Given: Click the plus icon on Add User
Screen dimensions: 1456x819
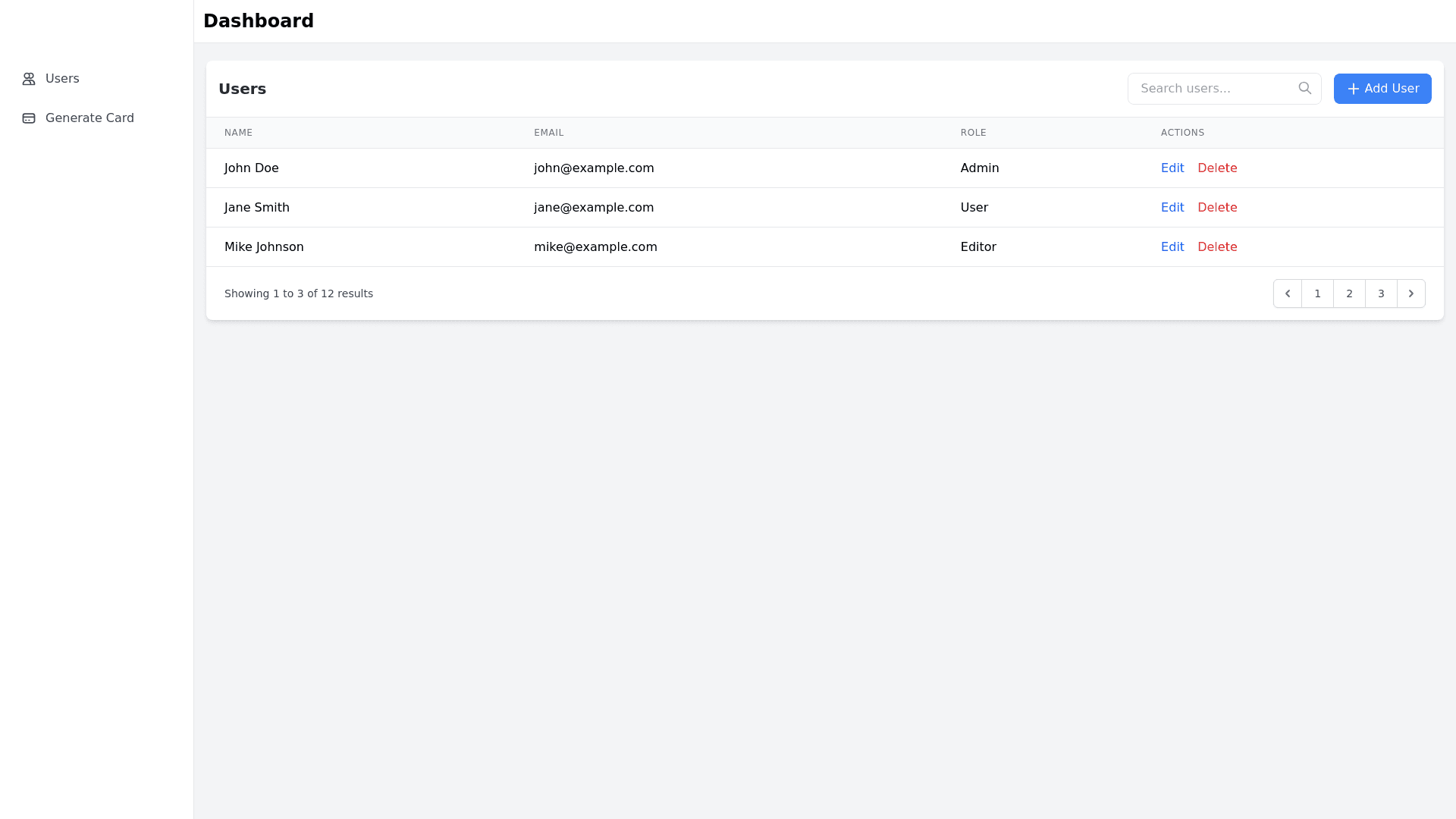Looking at the screenshot, I should coord(1353,89).
